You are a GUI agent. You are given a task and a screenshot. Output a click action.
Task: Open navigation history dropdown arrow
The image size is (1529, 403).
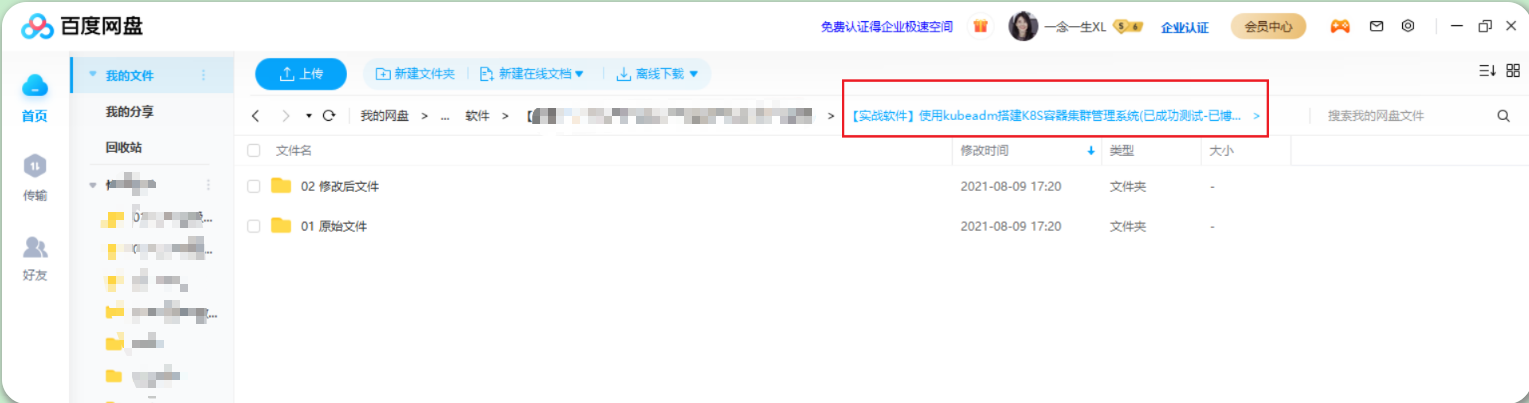pyautogui.click(x=309, y=116)
